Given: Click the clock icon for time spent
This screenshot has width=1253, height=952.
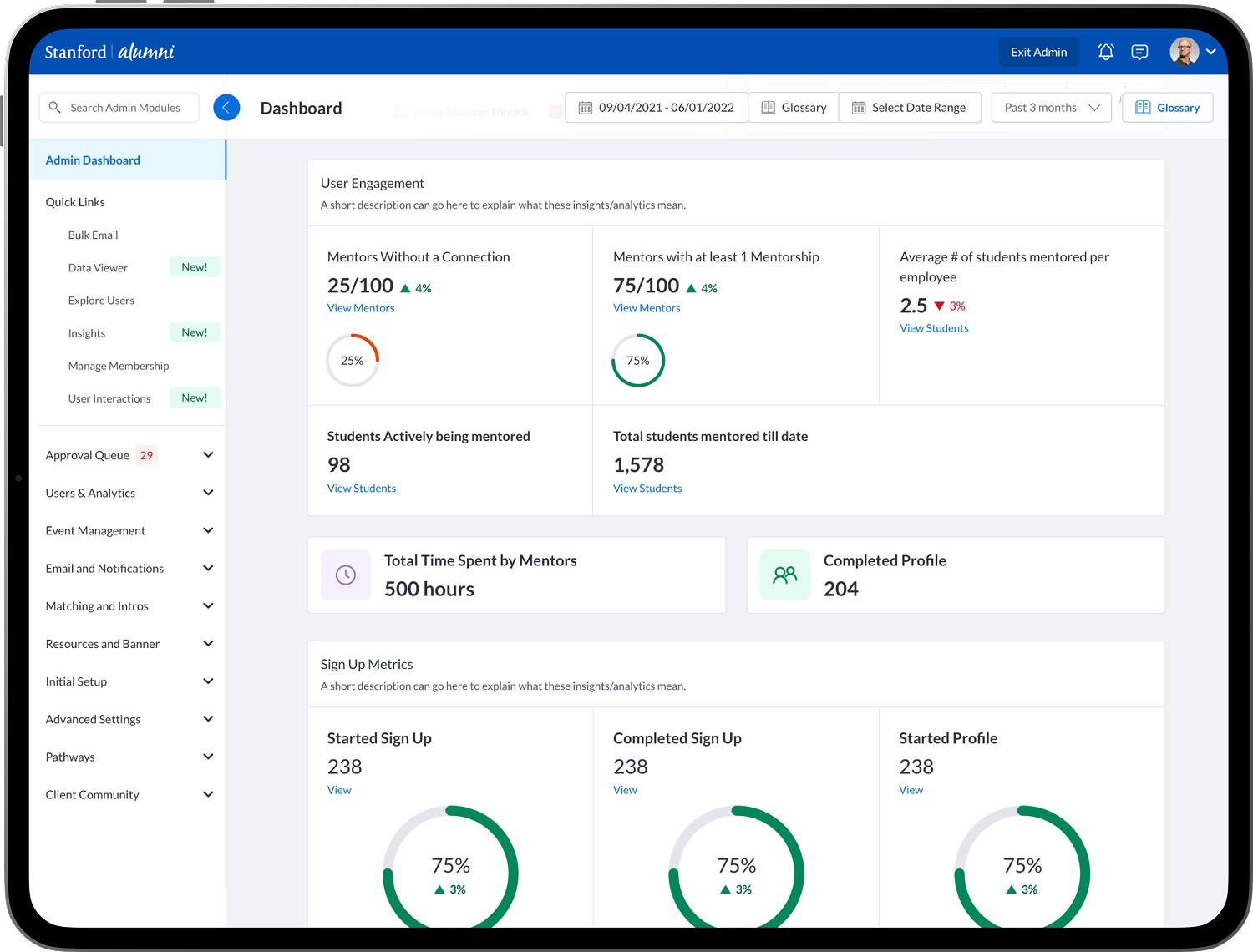Looking at the screenshot, I should point(346,575).
